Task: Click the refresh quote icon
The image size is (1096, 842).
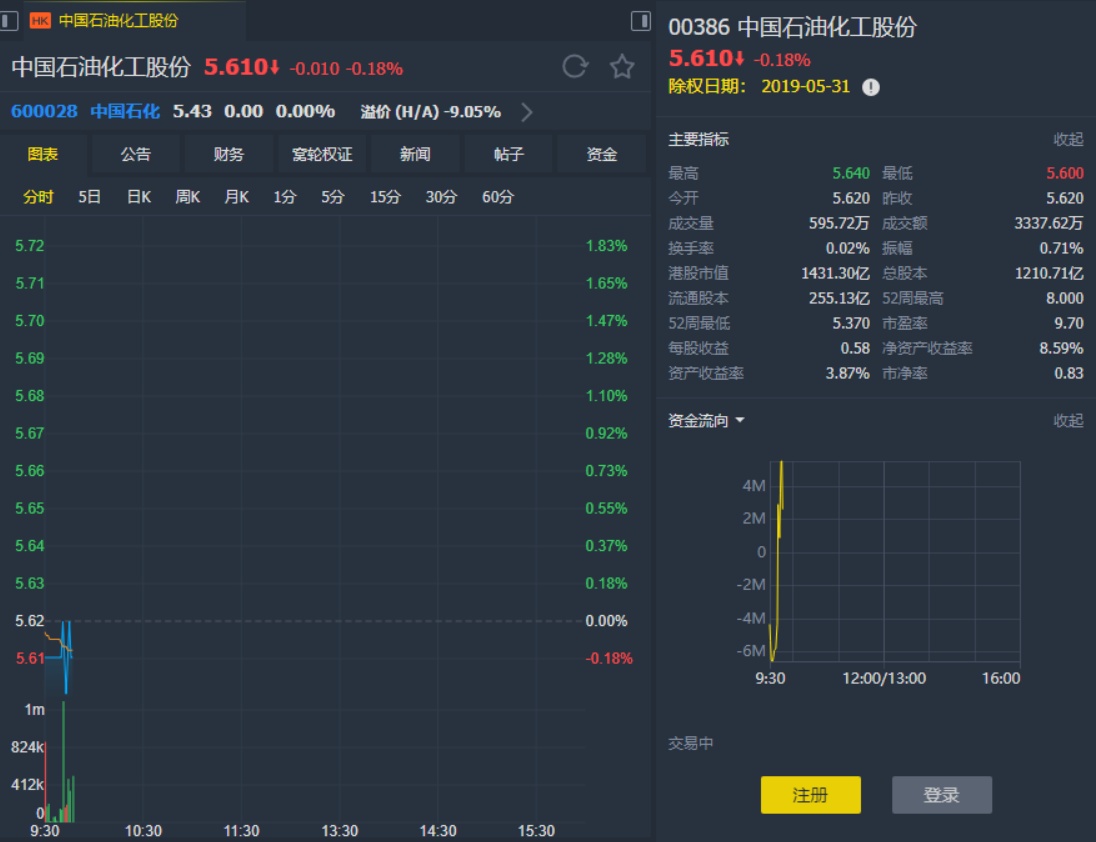Action: 575,67
